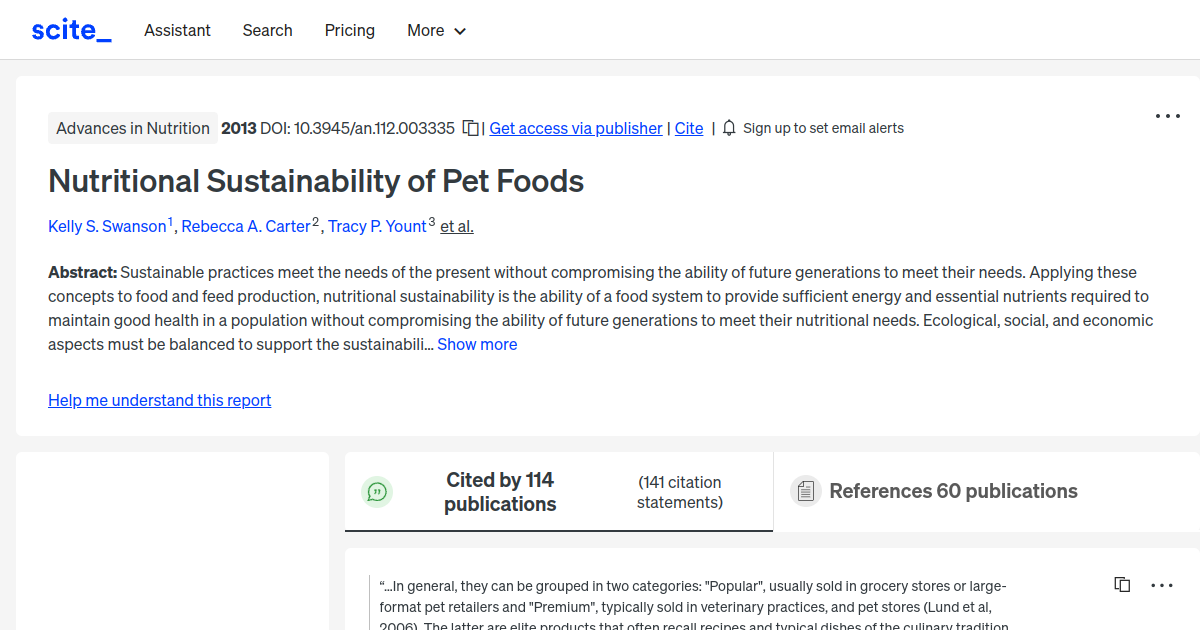Screen dimensions: 1200x630
Task: Copy the citation statement with the copy icon
Action: (1122, 584)
